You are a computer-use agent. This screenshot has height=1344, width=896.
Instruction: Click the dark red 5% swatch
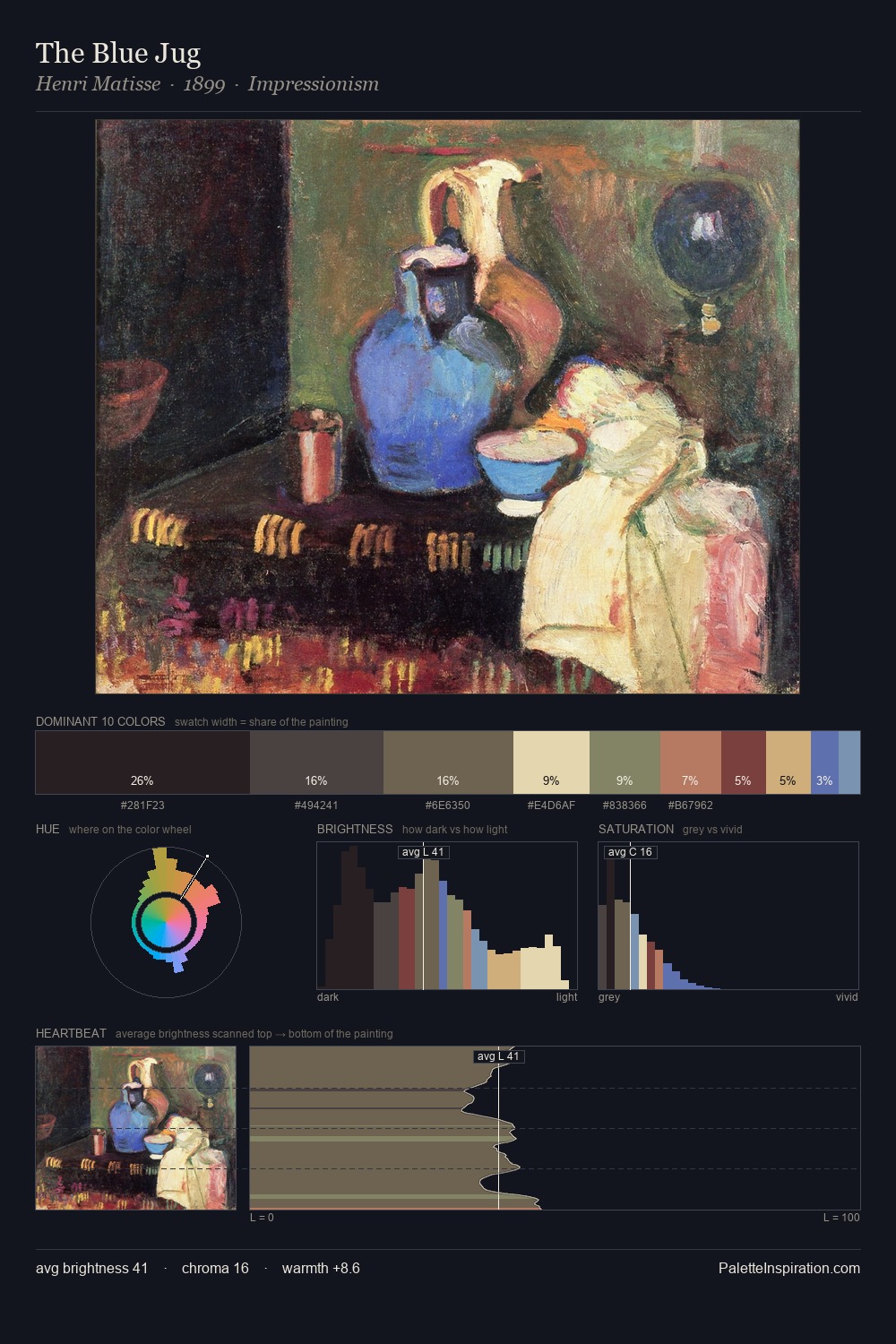[744, 762]
